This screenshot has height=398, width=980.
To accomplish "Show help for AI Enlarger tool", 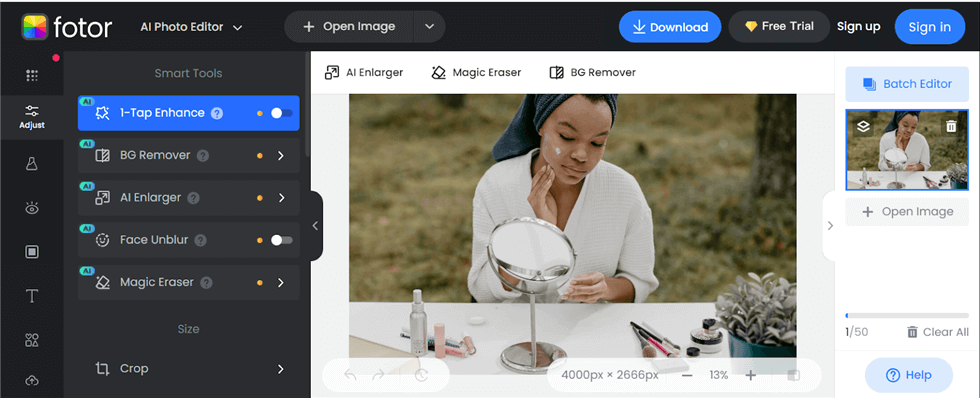I will click(194, 198).
